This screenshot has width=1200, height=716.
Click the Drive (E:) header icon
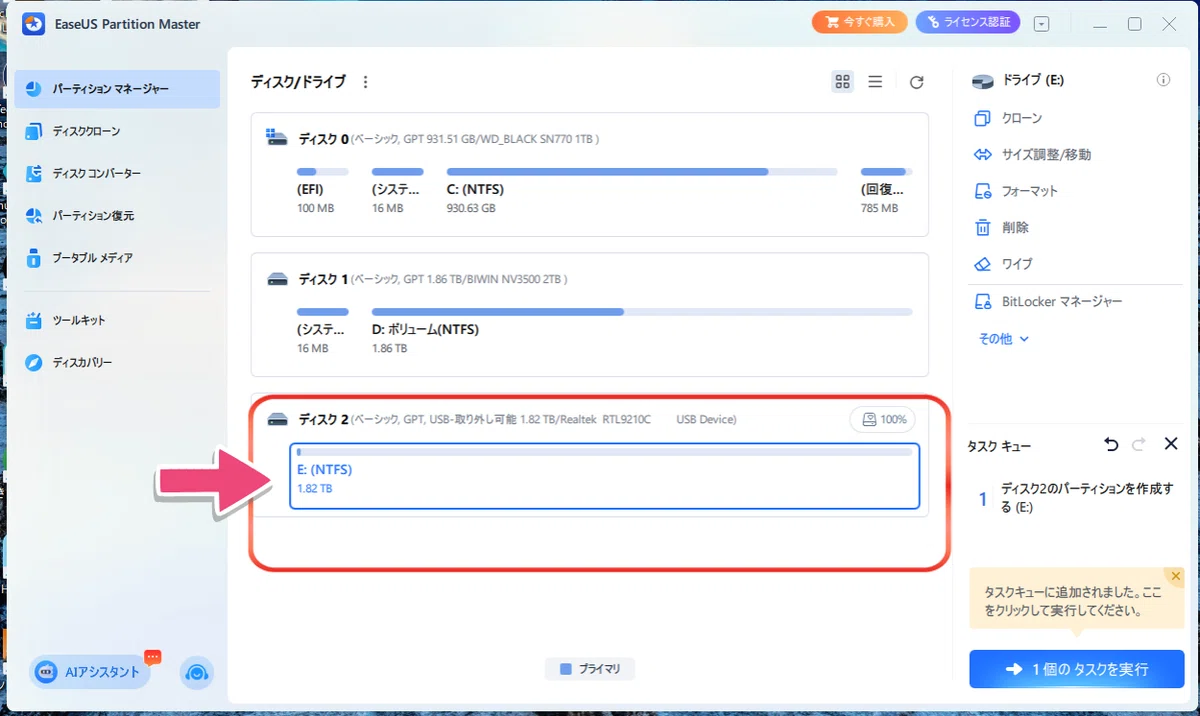pyautogui.click(x=984, y=80)
